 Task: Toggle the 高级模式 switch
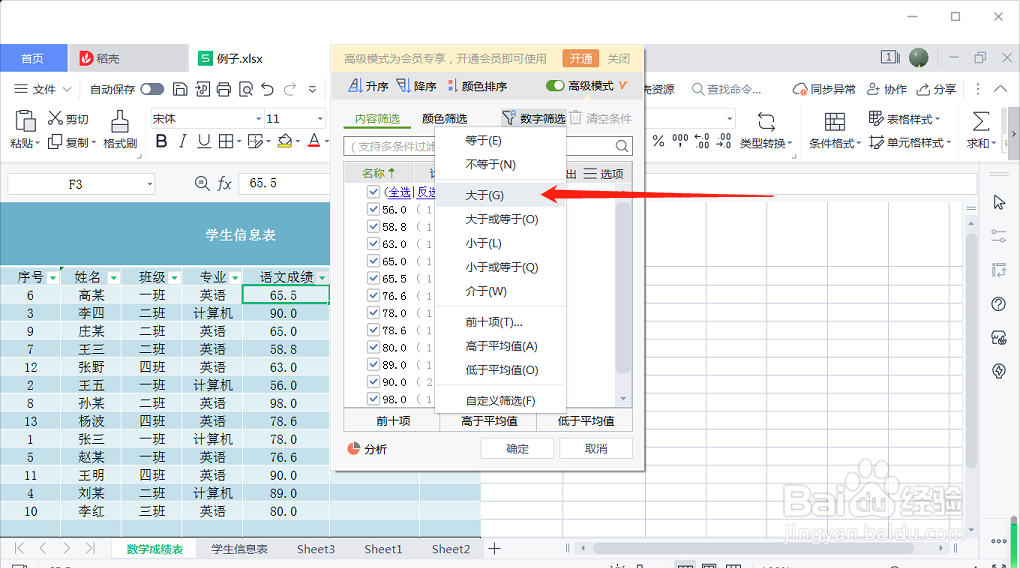pyautogui.click(x=555, y=86)
